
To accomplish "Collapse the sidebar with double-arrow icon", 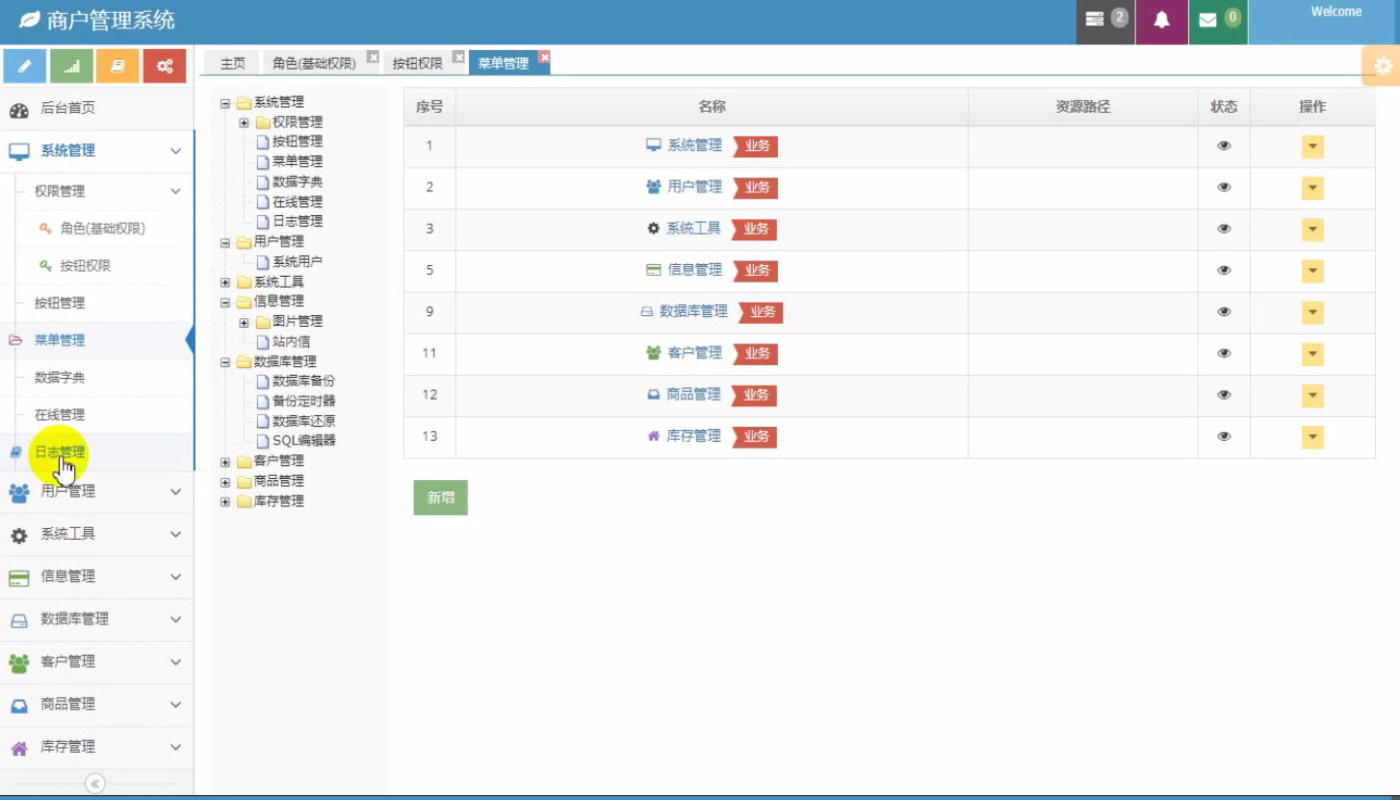I will pos(95,783).
